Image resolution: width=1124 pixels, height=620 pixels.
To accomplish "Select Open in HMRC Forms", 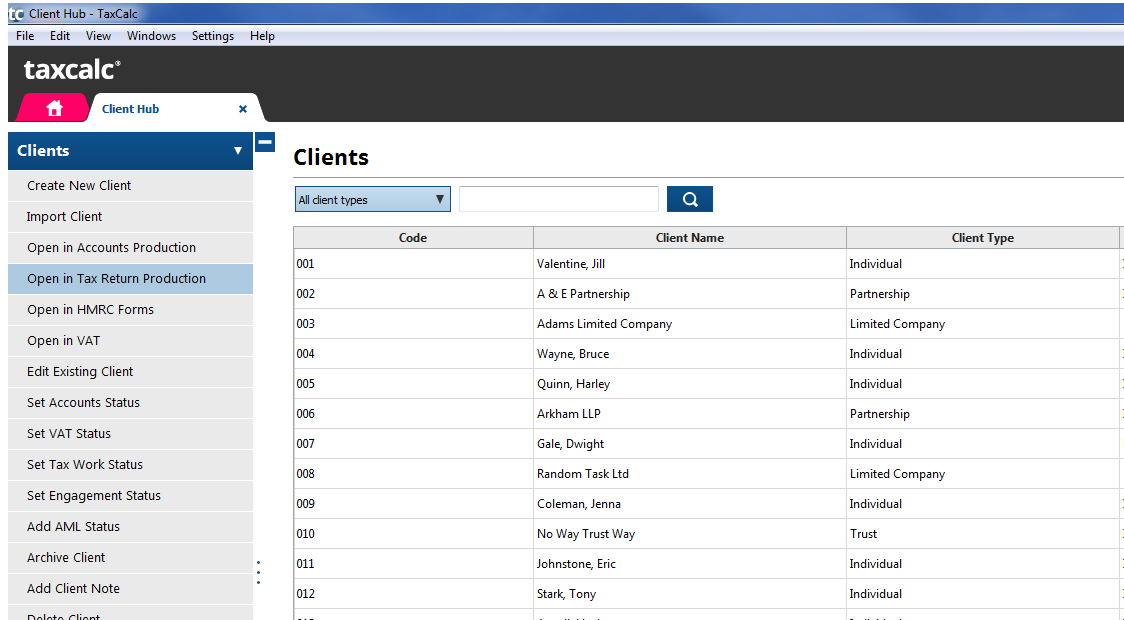I will click(x=130, y=310).
